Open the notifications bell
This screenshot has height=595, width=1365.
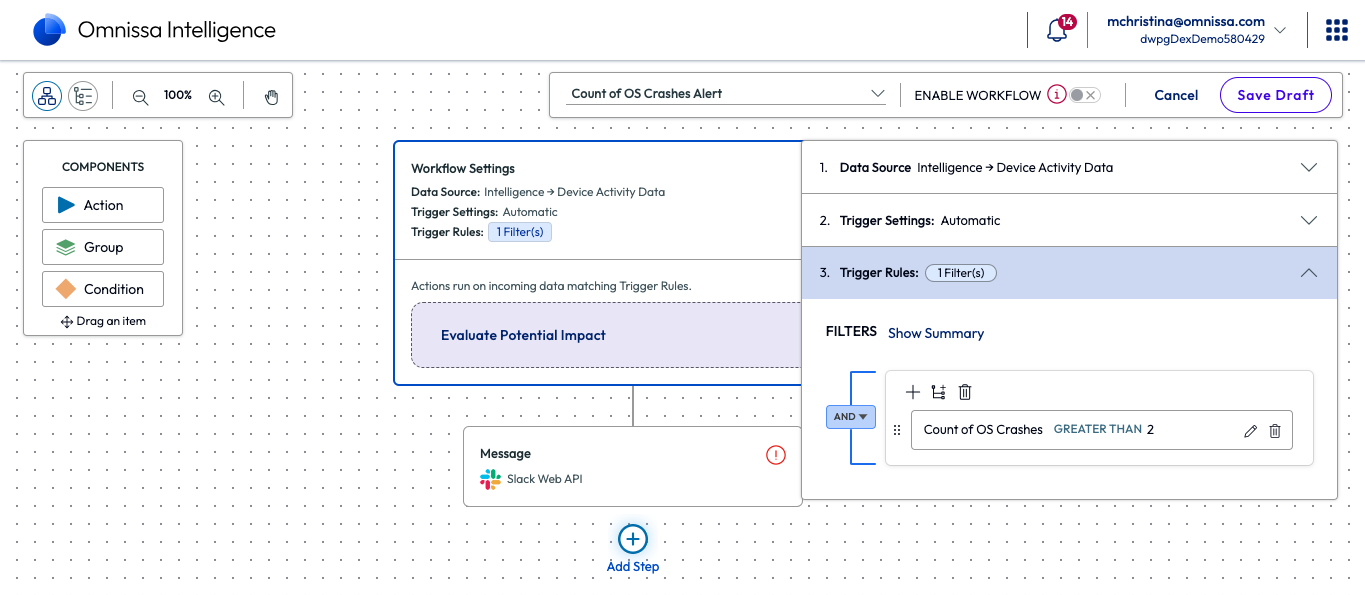(1057, 31)
